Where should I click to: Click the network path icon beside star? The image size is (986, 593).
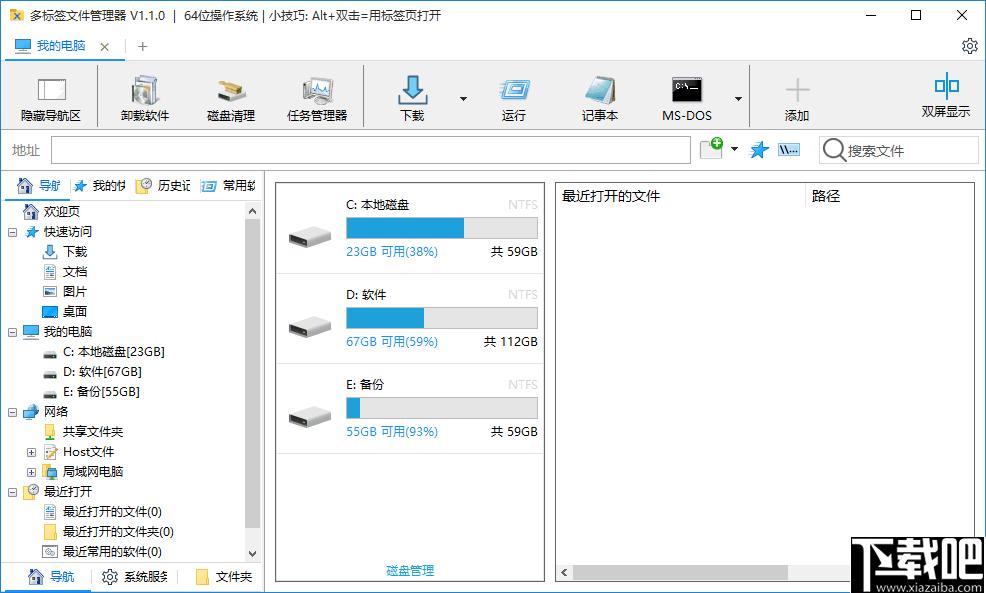(789, 150)
